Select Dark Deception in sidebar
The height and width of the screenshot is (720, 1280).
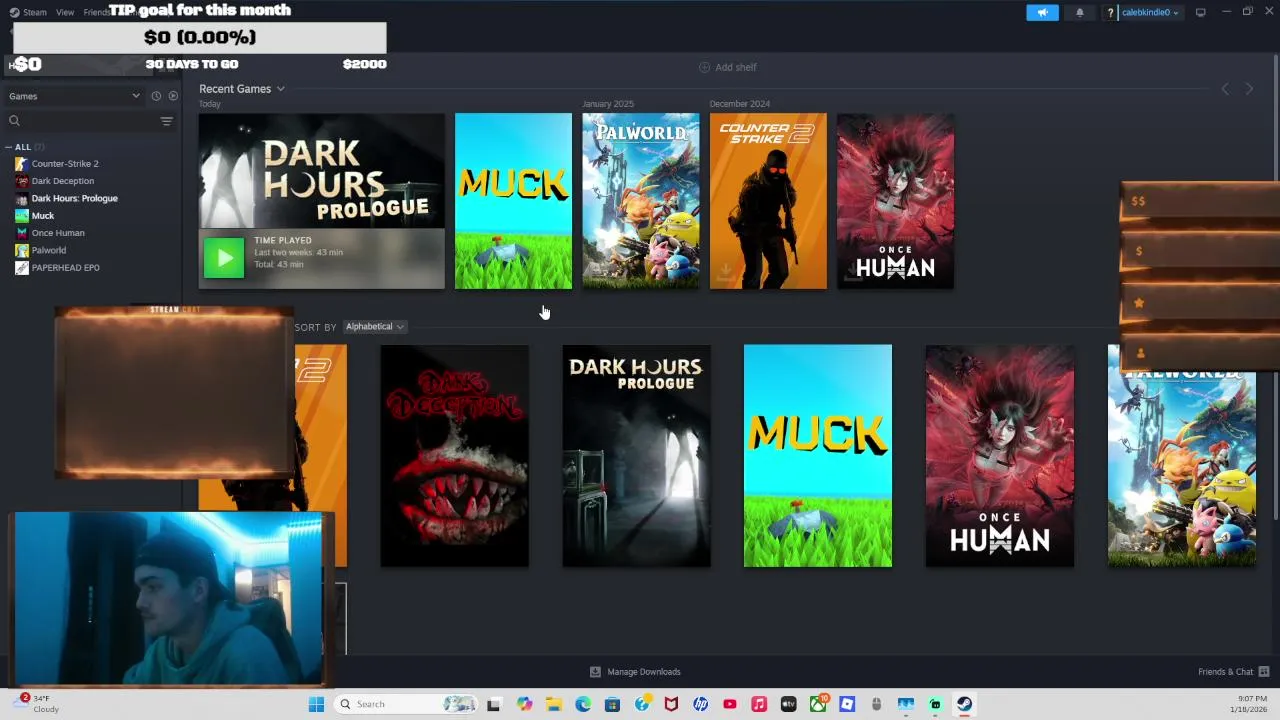(63, 181)
